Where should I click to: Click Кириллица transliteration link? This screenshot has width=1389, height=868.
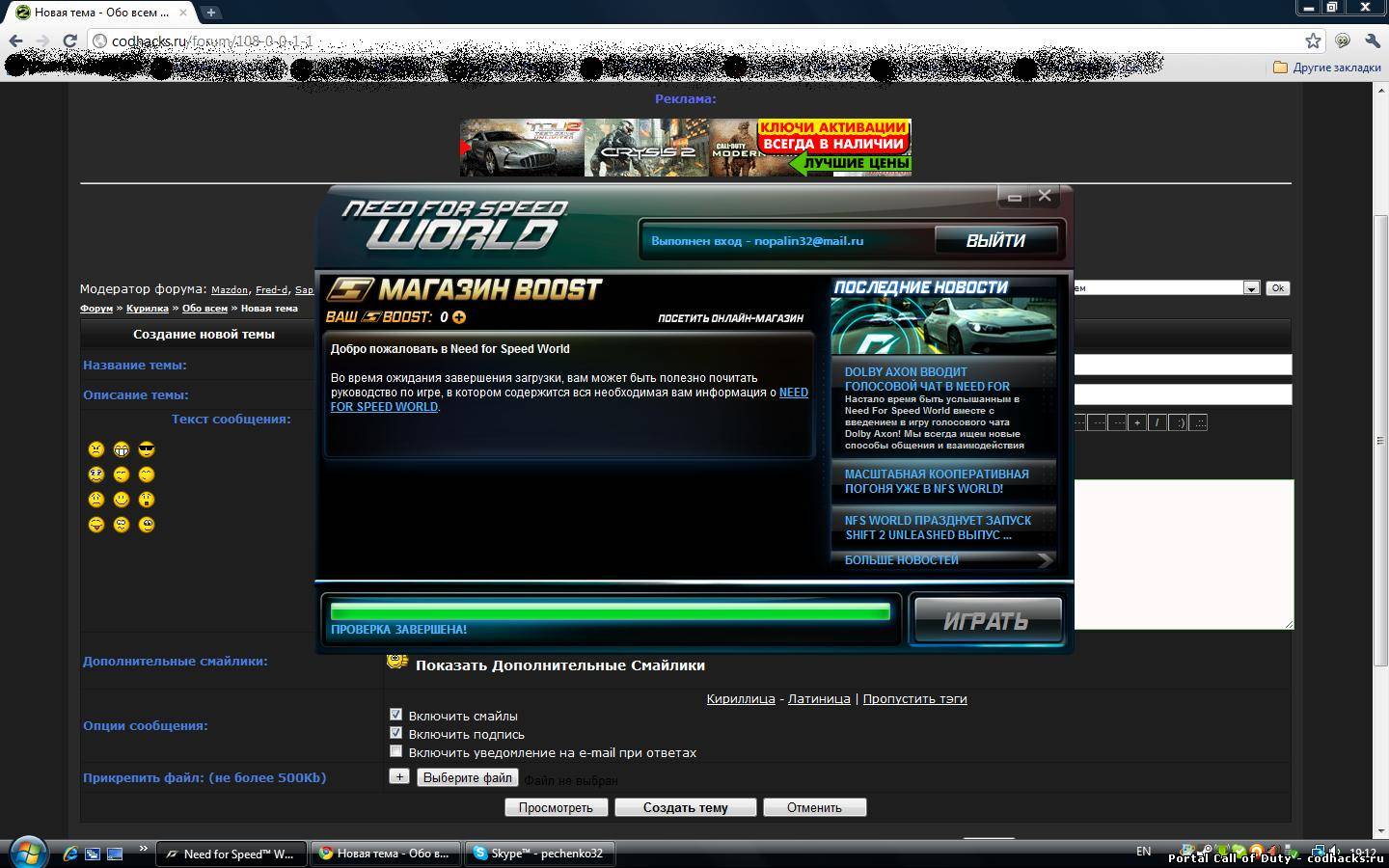pos(741,698)
